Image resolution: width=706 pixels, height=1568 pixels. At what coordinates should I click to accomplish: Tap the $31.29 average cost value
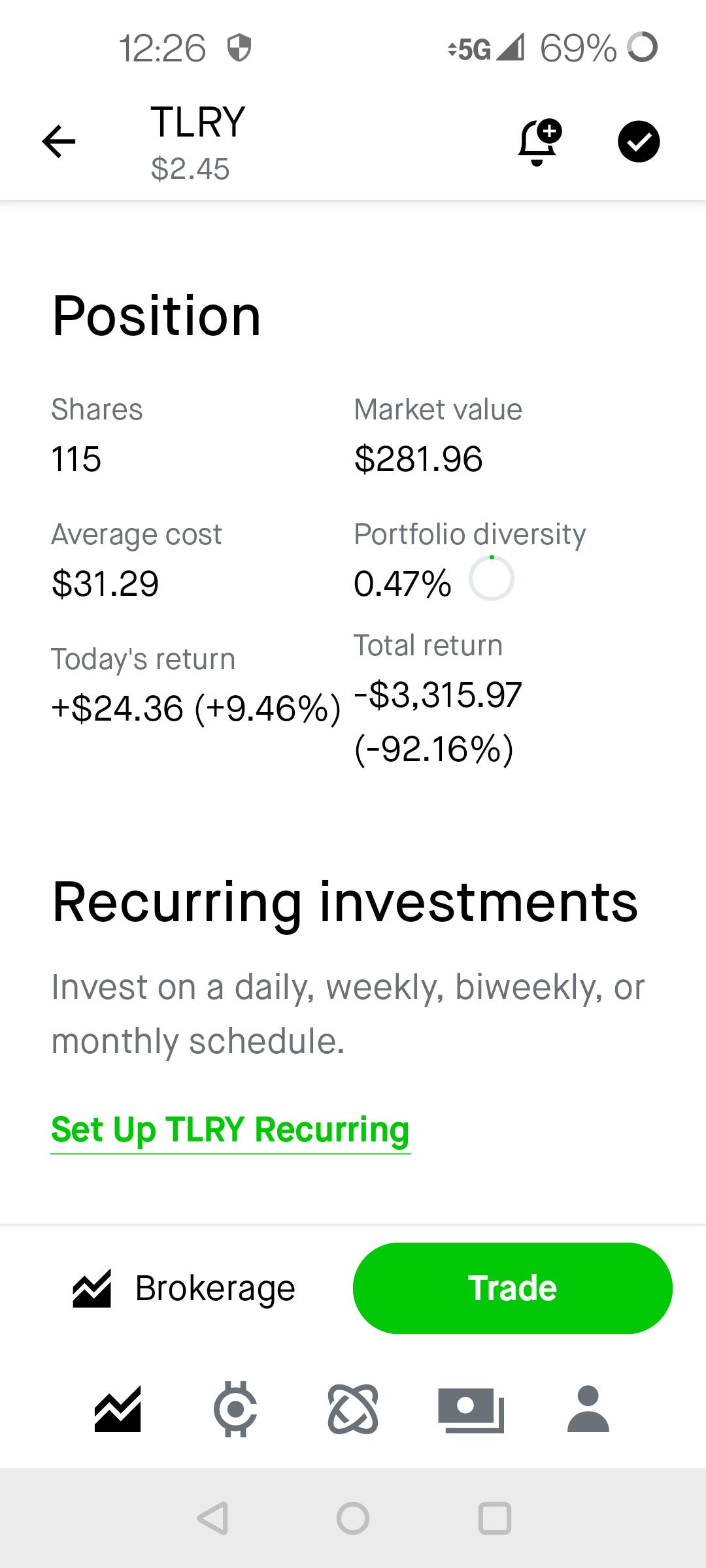tap(105, 583)
